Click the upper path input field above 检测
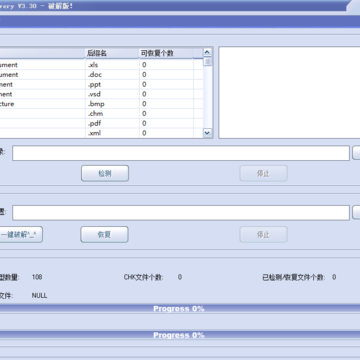 tap(181, 153)
